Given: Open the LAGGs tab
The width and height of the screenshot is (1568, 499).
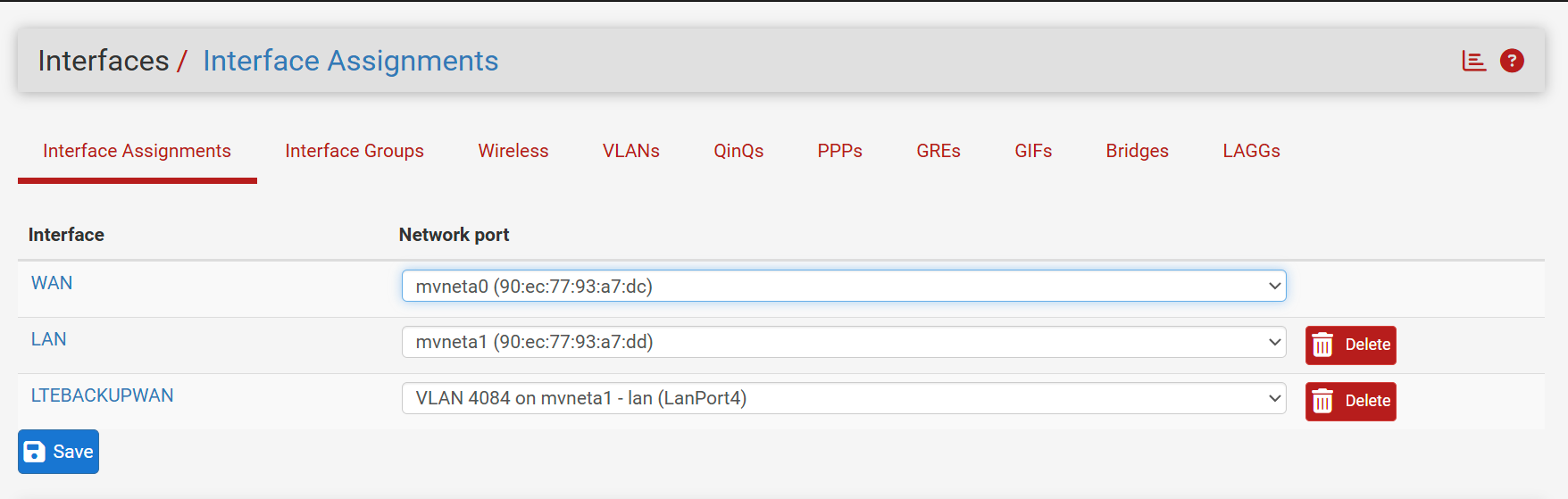Looking at the screenshot, I should click(1252, 151).
